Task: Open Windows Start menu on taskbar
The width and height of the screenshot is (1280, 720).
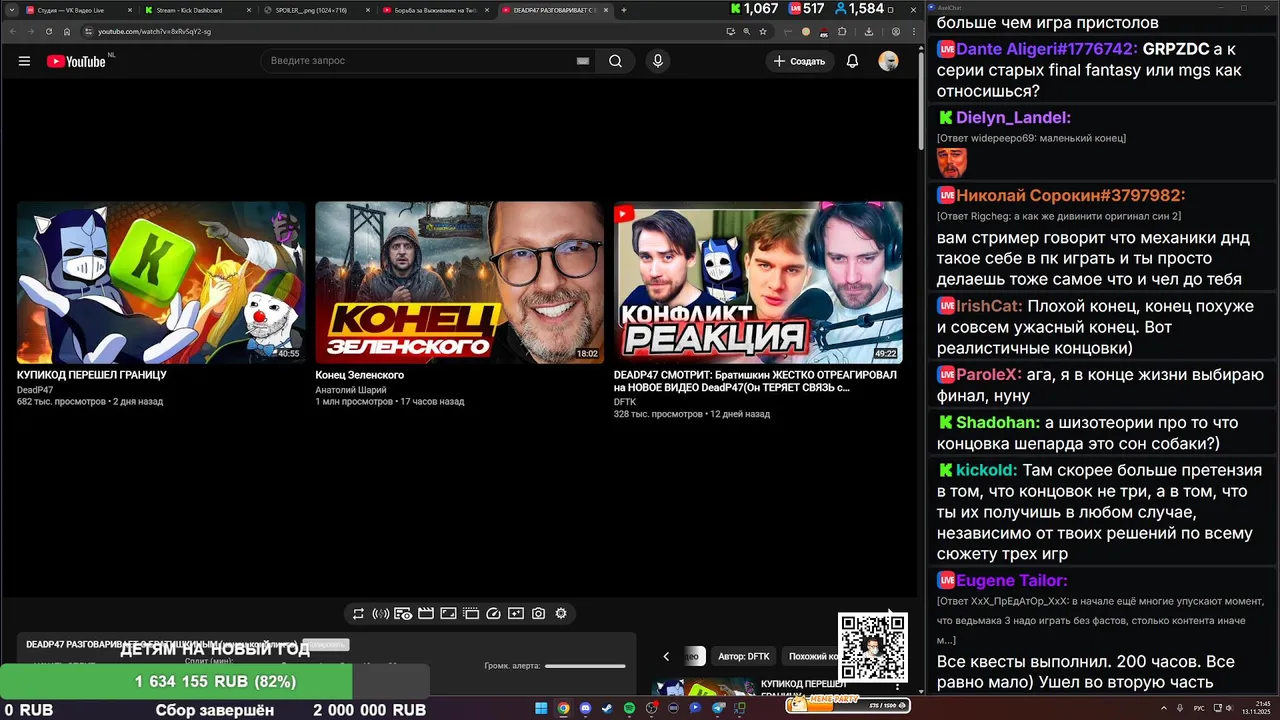Action: pyautogui.click(x=541, y=709)
